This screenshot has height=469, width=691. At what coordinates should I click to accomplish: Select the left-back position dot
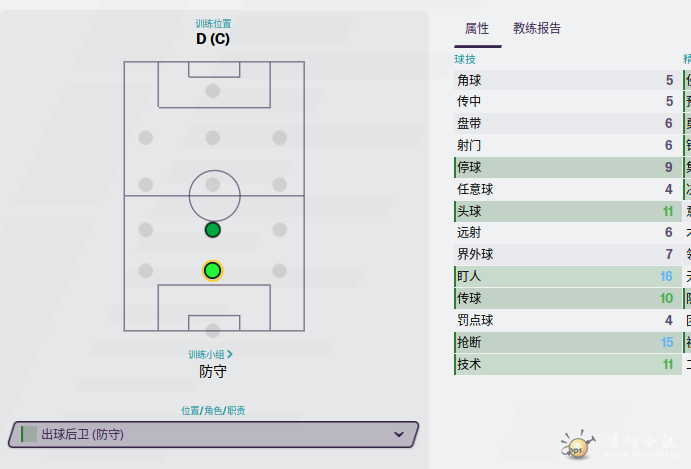click(145, 271)
